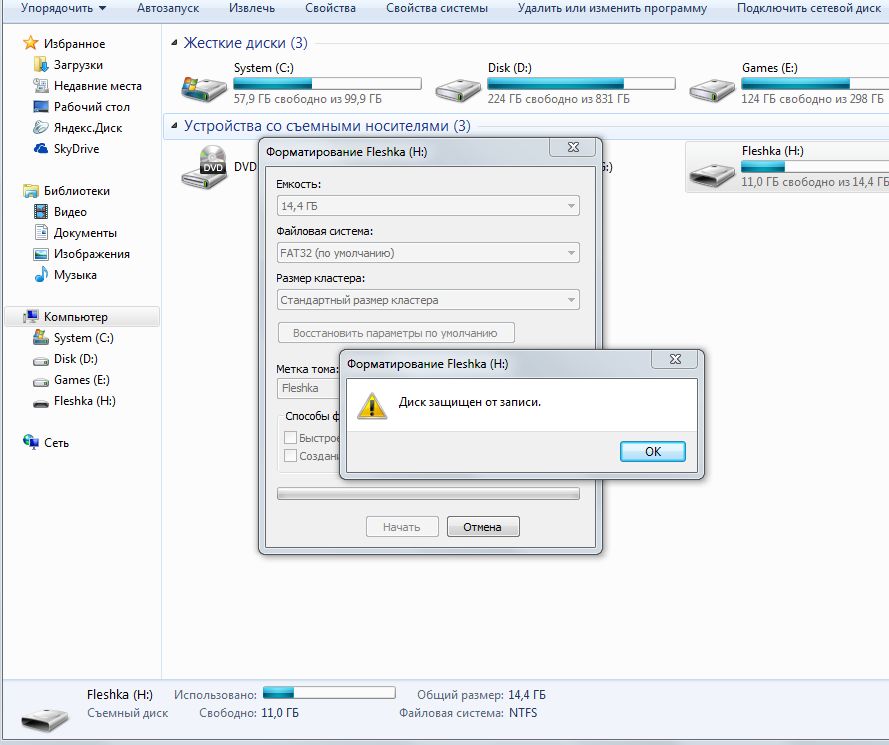Click removable disk icon in details pane
889x745 pixels.
click(45, 718)
